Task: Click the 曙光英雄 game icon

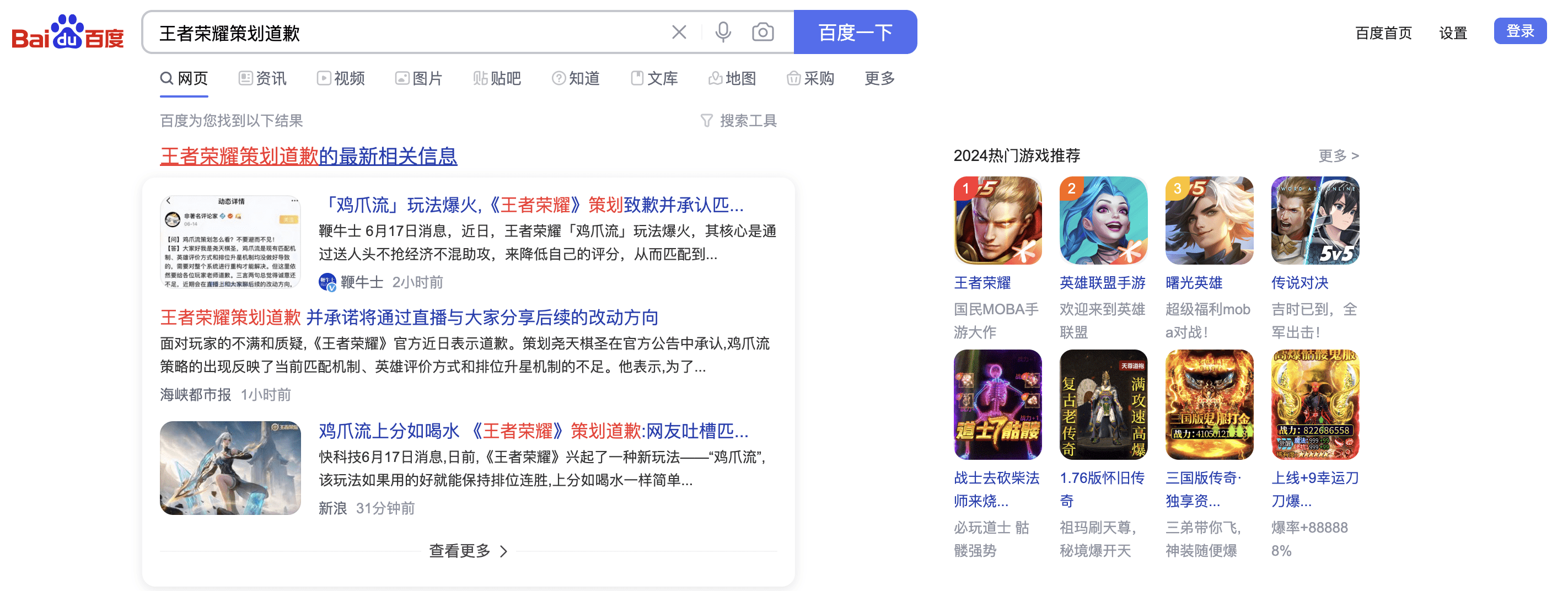Action: 1210,221
